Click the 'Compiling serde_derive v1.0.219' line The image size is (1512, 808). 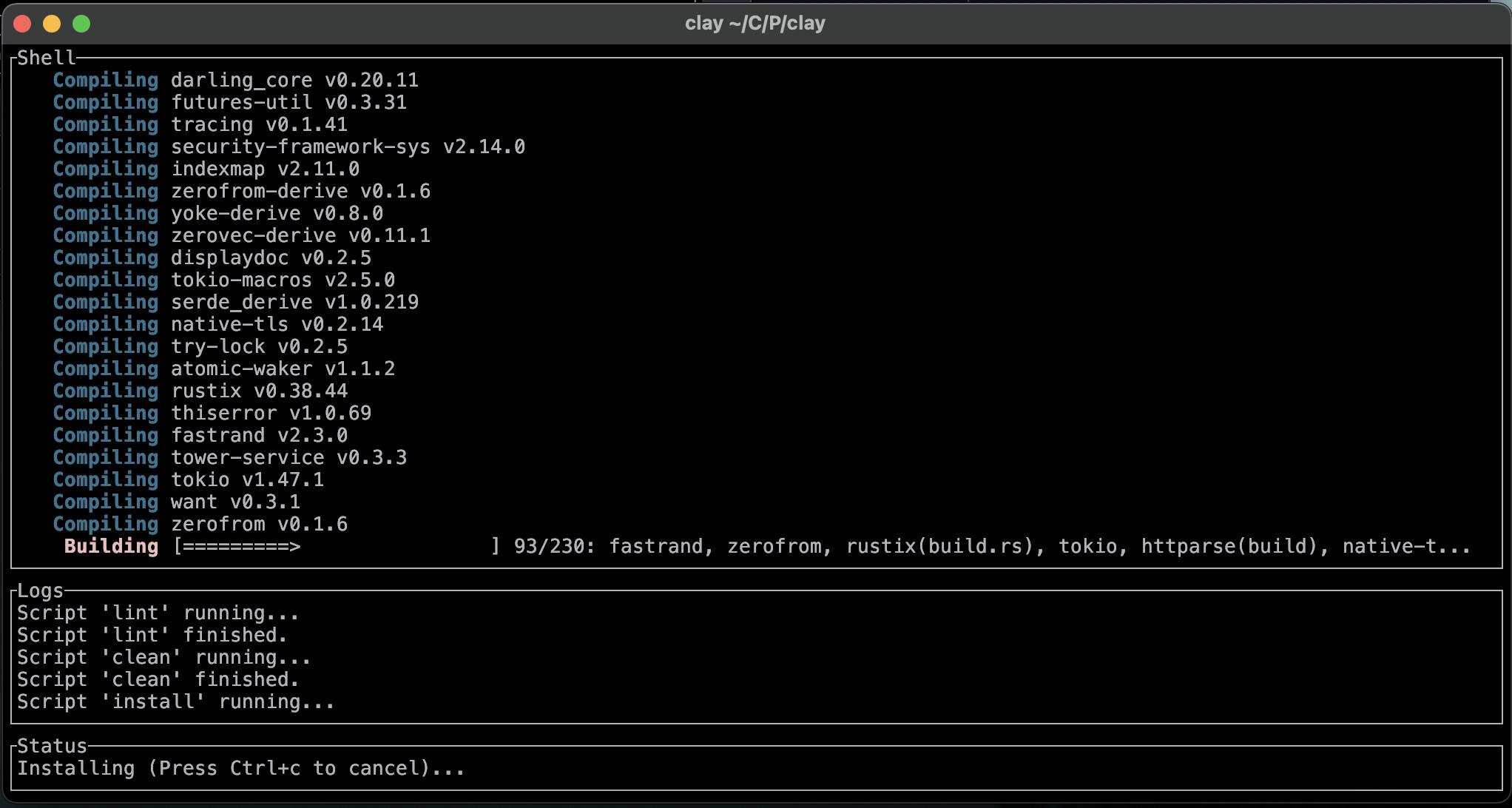[235, 302]
